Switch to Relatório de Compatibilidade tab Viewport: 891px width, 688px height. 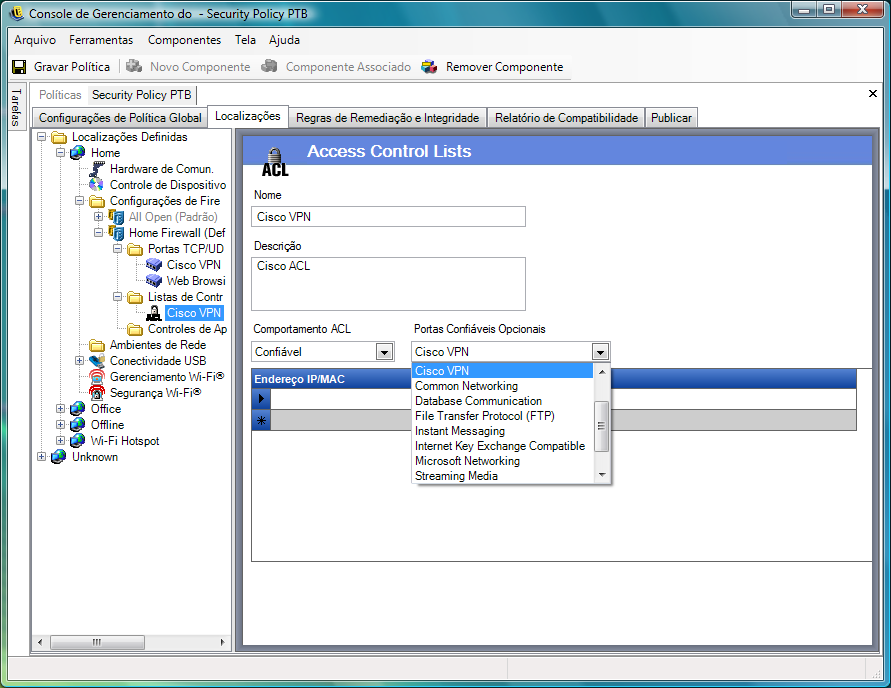566,118
